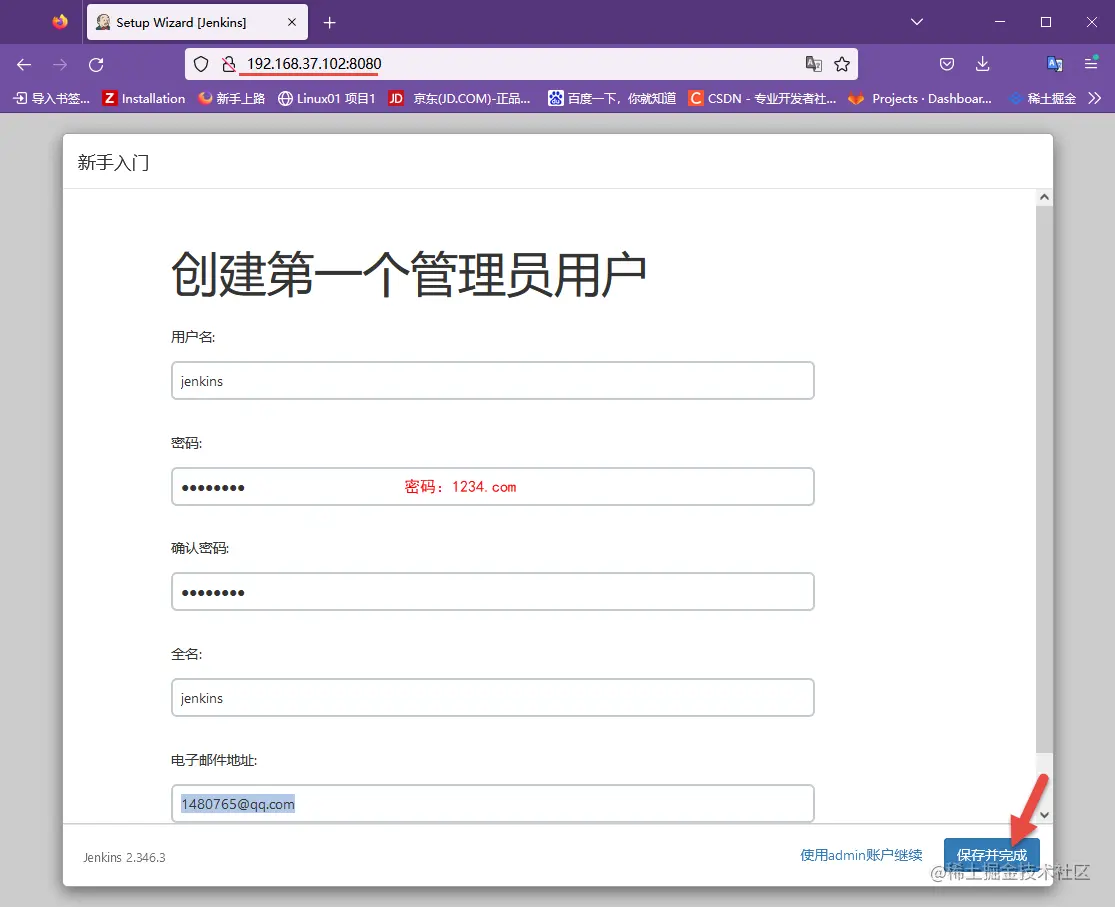The width and height of the screenshot is (1115, 907).
Task: Open the 稀土掘金 bookmark
Action: [1042, 98]
